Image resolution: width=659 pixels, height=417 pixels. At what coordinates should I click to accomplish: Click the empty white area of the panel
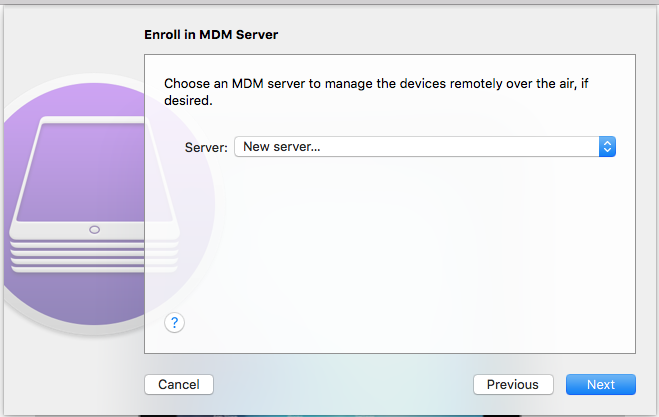pyautogui.click(x=400, y=260)
